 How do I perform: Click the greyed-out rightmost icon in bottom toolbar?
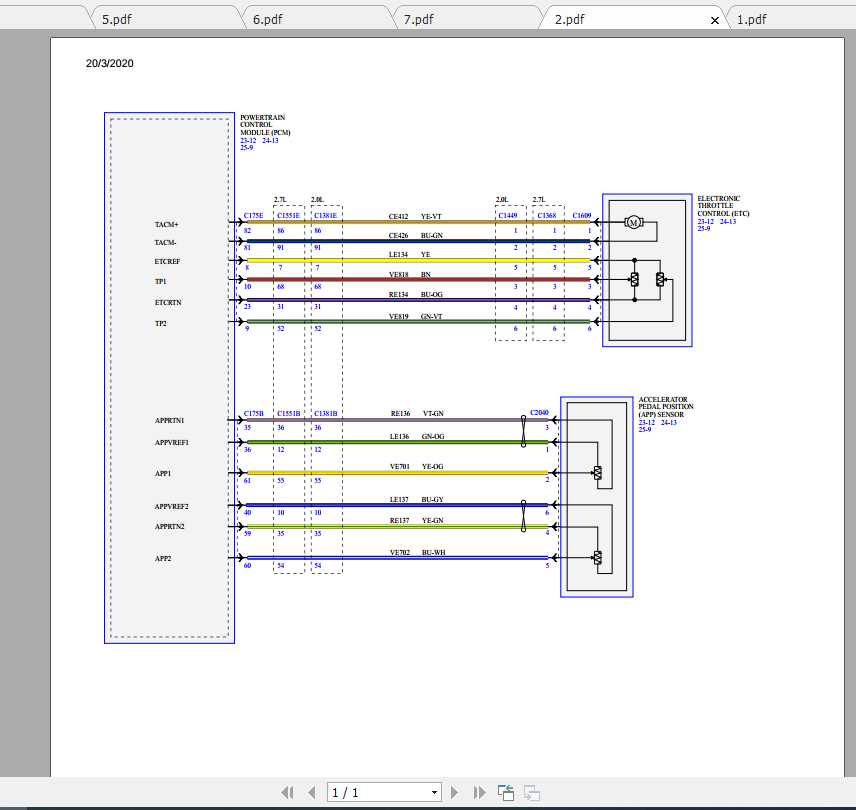coord(532,793)
